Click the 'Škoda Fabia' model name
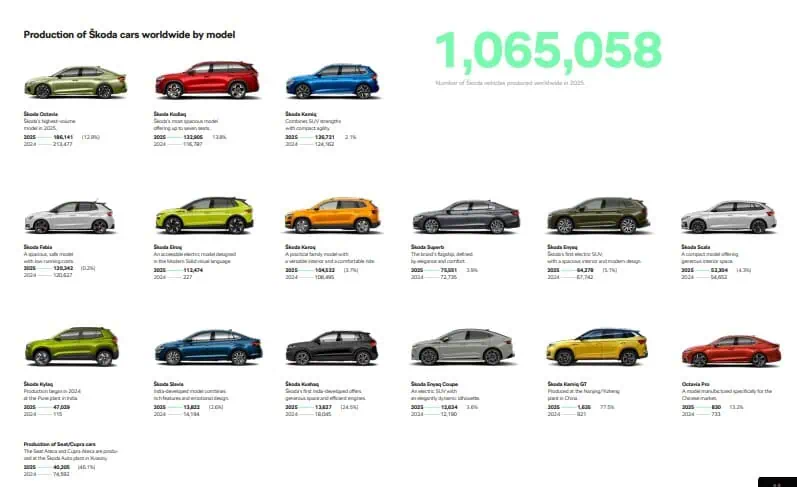Image resolution: width=797 pixels, height=487 pixels. coord(38,247)
